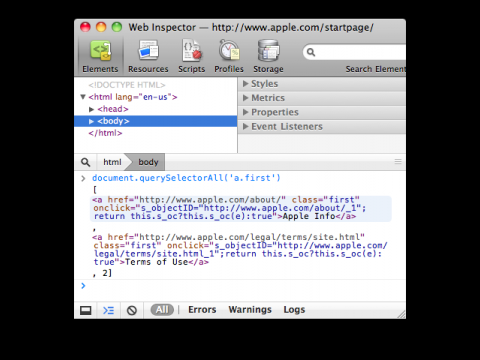Show All console messages
The height and width of the screenshot is (360, 480).
click(x=162, y=310)
